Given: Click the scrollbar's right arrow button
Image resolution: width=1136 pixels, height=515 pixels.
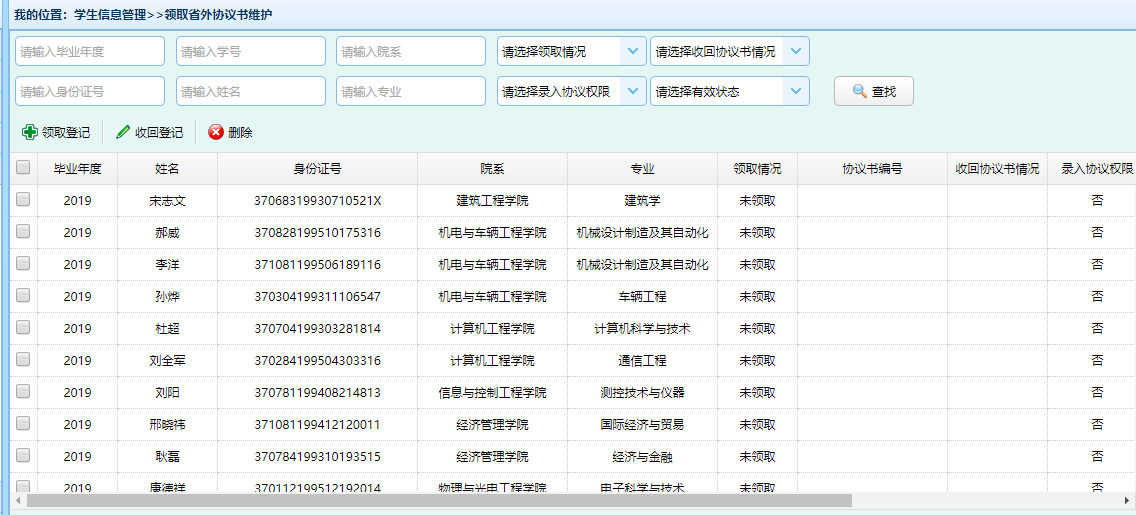Looking at the screenshot, I should [x=1126, y=500].
